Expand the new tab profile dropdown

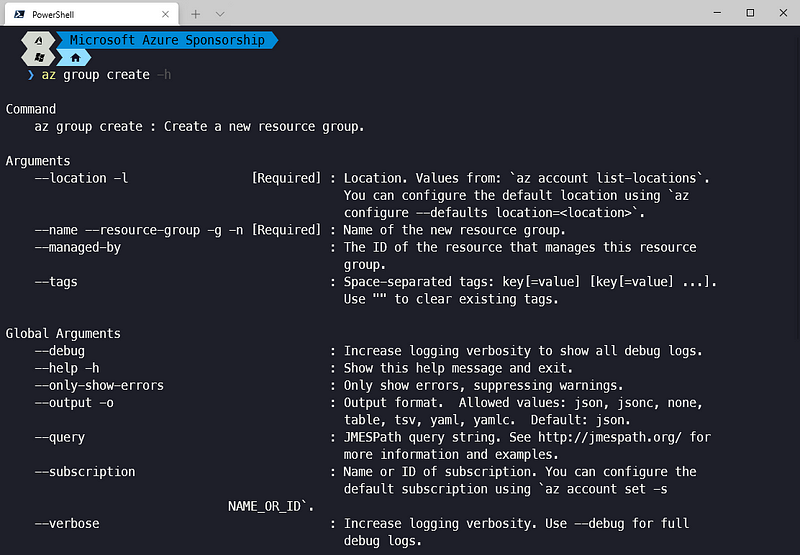[220, 14]
